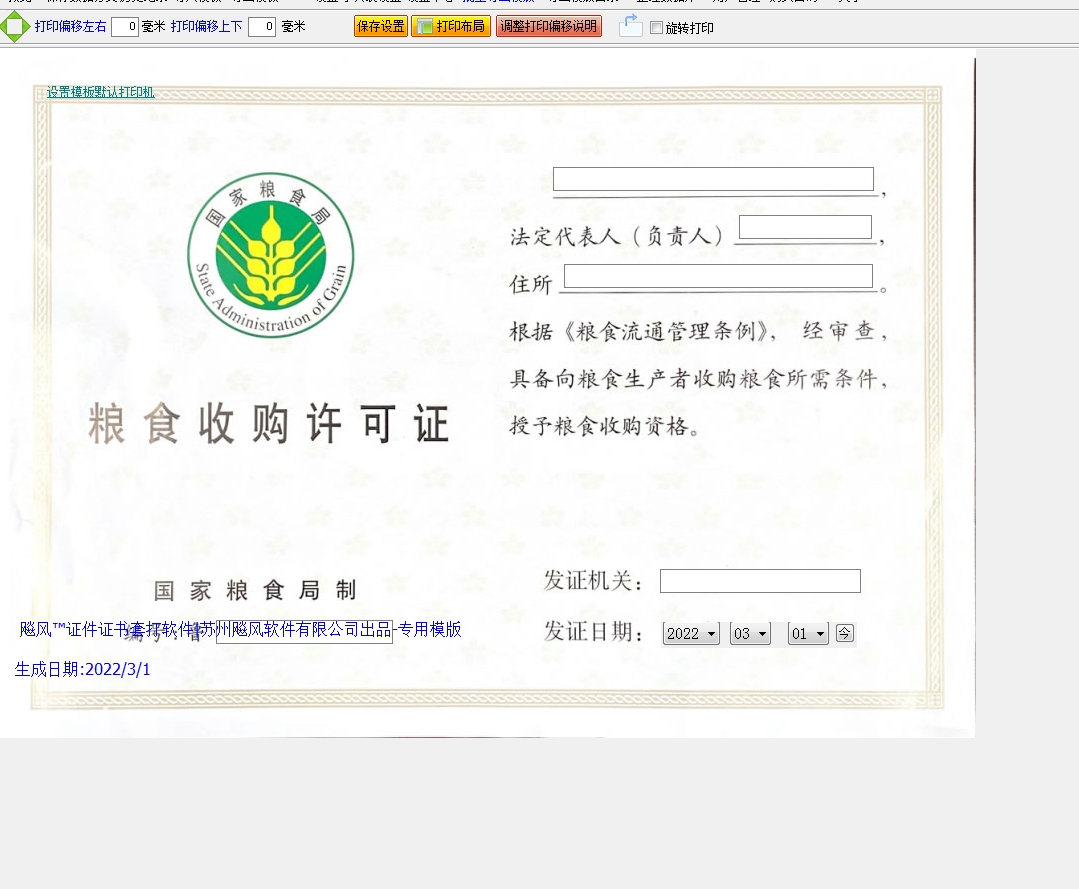Open the 打印布局 print layout
The image size is (1079, 889).
(451, 26)
